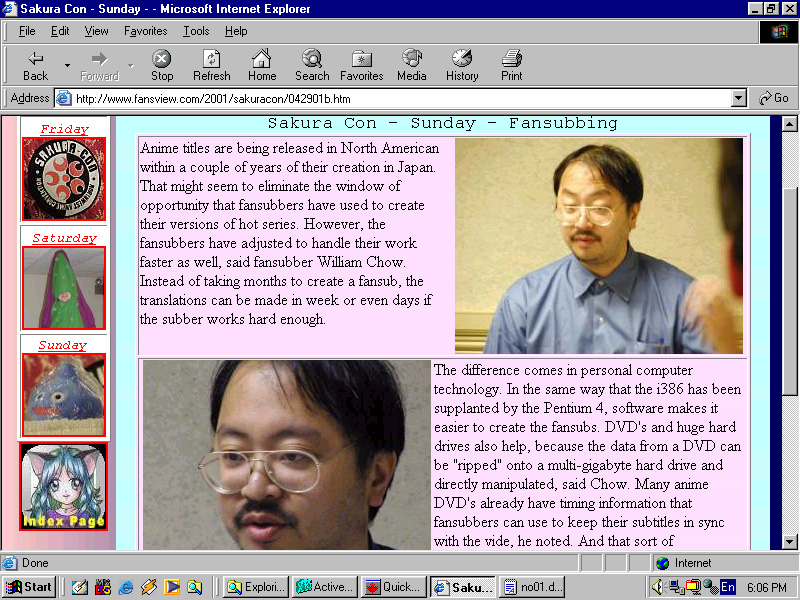The image size is (800, 600).
Task: Follow the Sunday link in sidebar
Action: [63, 345]
